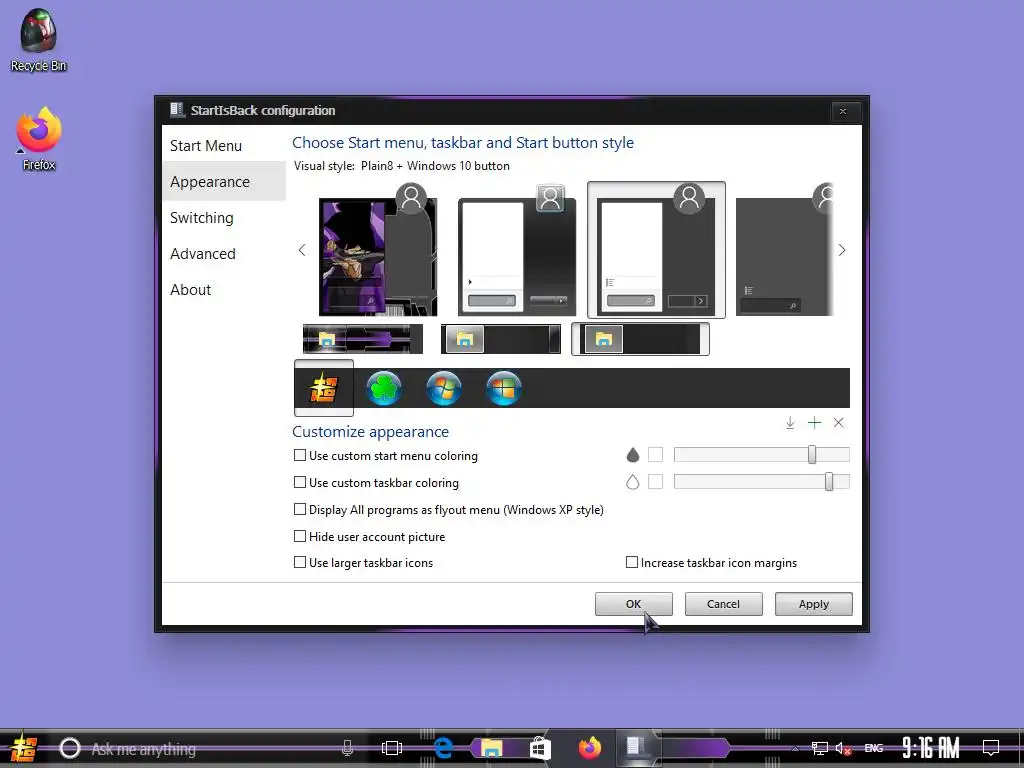Click the microphone icon in search box
1024x768 pixels.
[347, 748]
